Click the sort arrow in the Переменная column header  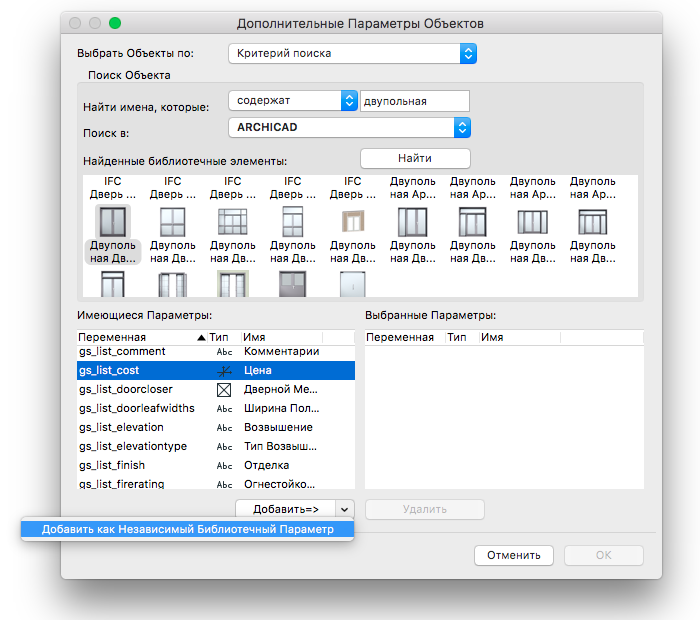click(x=201, y=338)
